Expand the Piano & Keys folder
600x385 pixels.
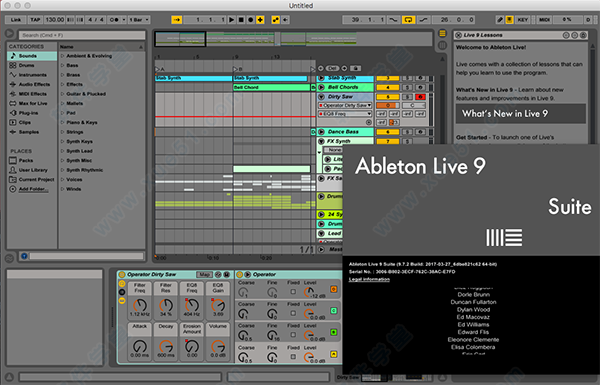[62, 122]
